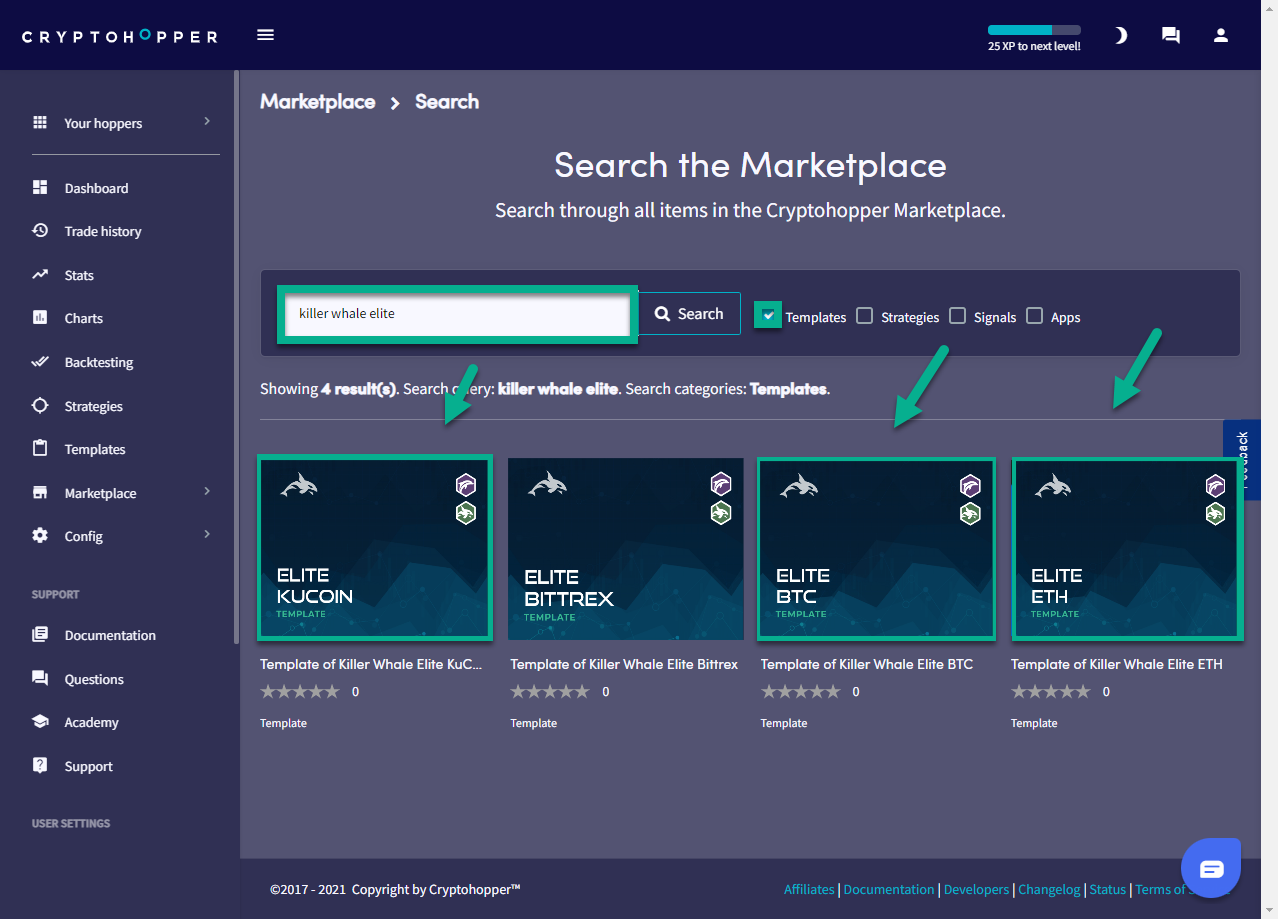Open Stats from the sidebar
This screenshot has width=1278, height=919.
[79, 275]
